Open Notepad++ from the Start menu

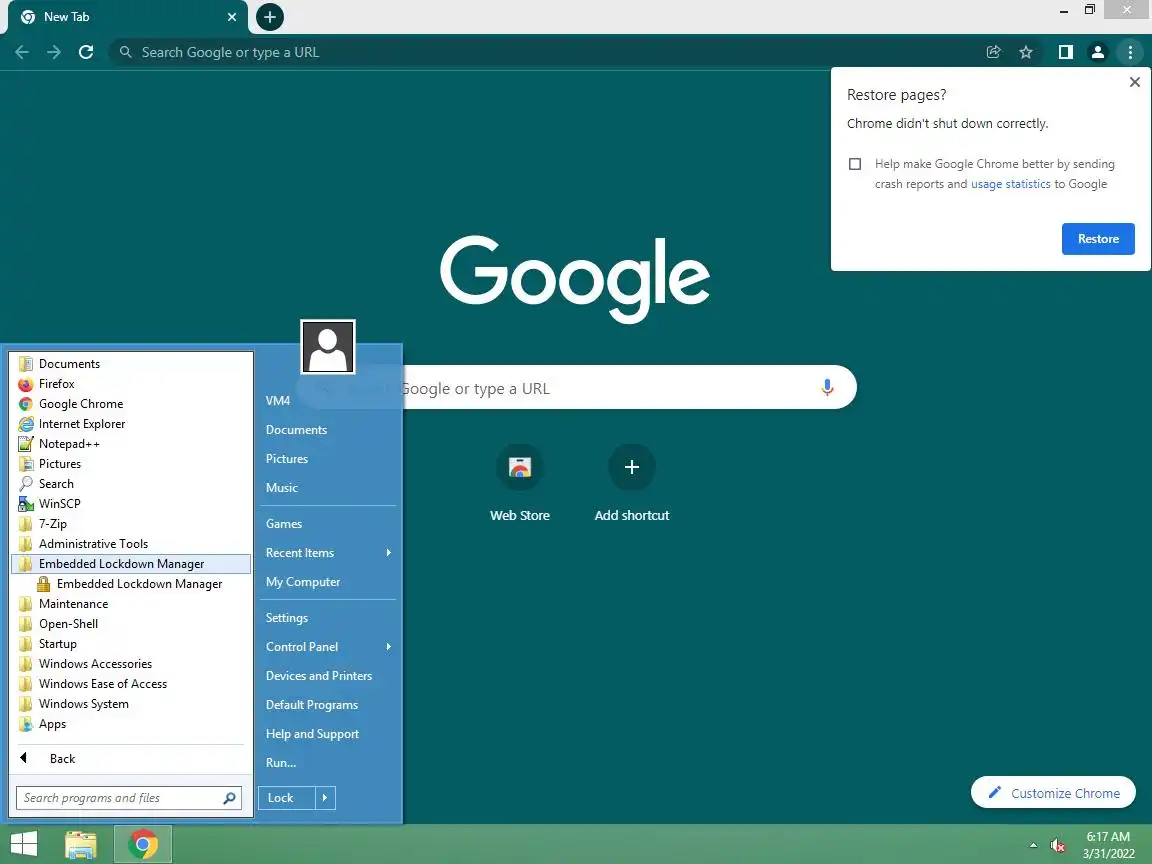(132, 444)
